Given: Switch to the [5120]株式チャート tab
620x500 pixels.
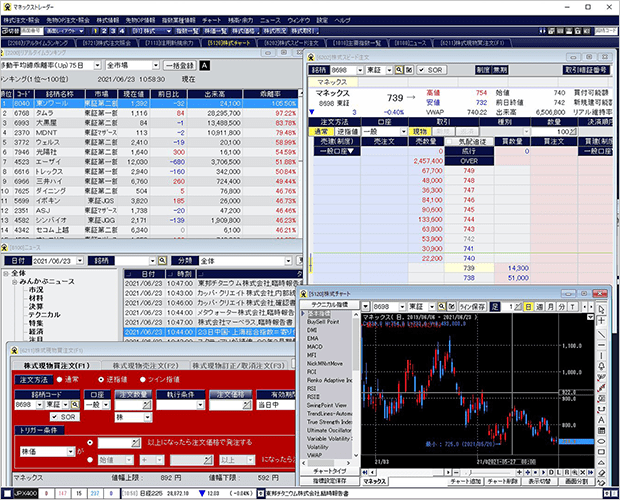Looking at the screenshot, I should click(x=229, y=43).
